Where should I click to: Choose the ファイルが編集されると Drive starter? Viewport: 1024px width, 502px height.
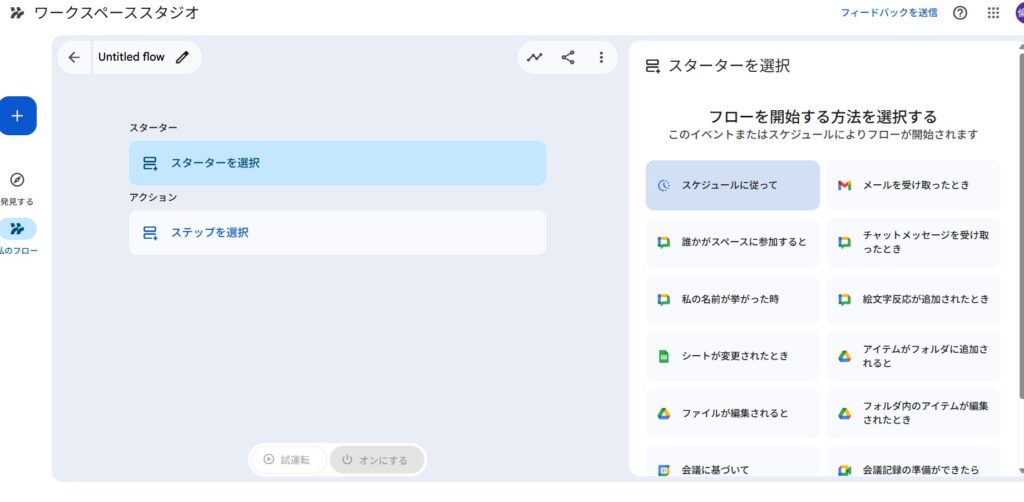pyautogui.click(x=732, y=413)
